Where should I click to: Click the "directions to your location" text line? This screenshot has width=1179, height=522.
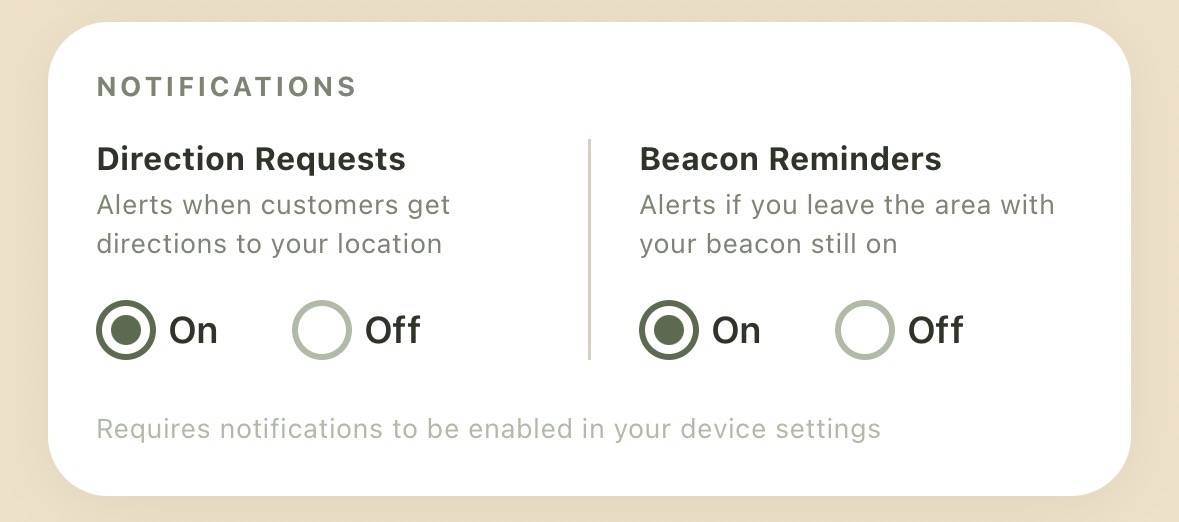(269, 244)
